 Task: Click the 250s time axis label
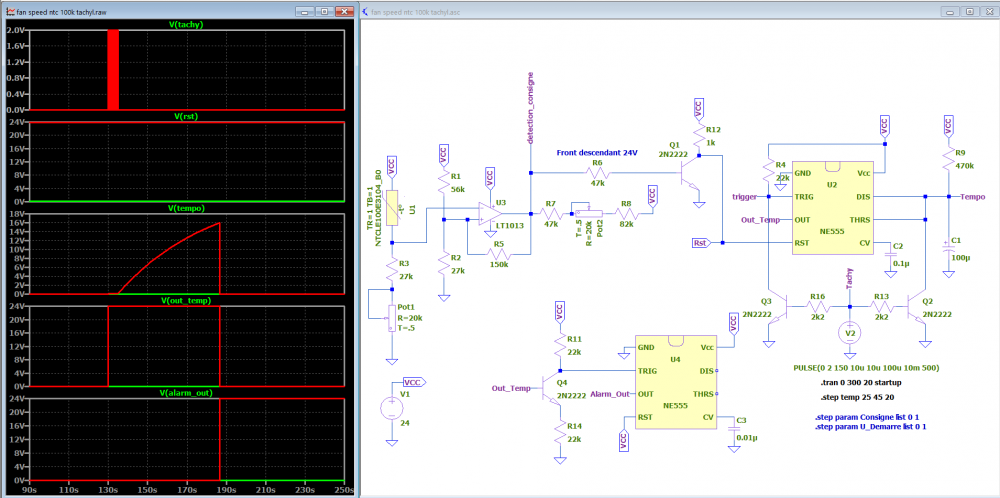[344, 490]
